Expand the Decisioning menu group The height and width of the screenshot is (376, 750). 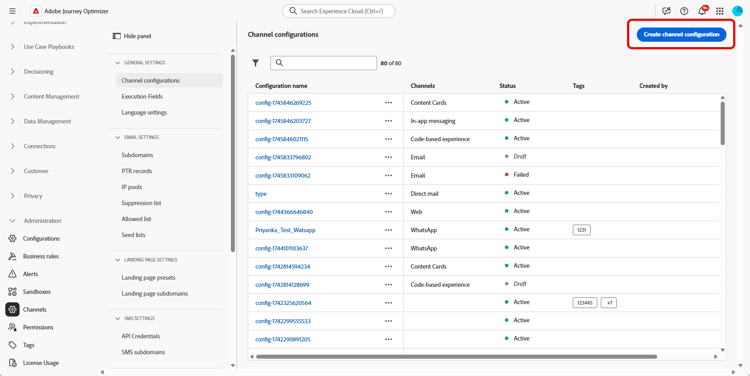[x=12, y=72]
